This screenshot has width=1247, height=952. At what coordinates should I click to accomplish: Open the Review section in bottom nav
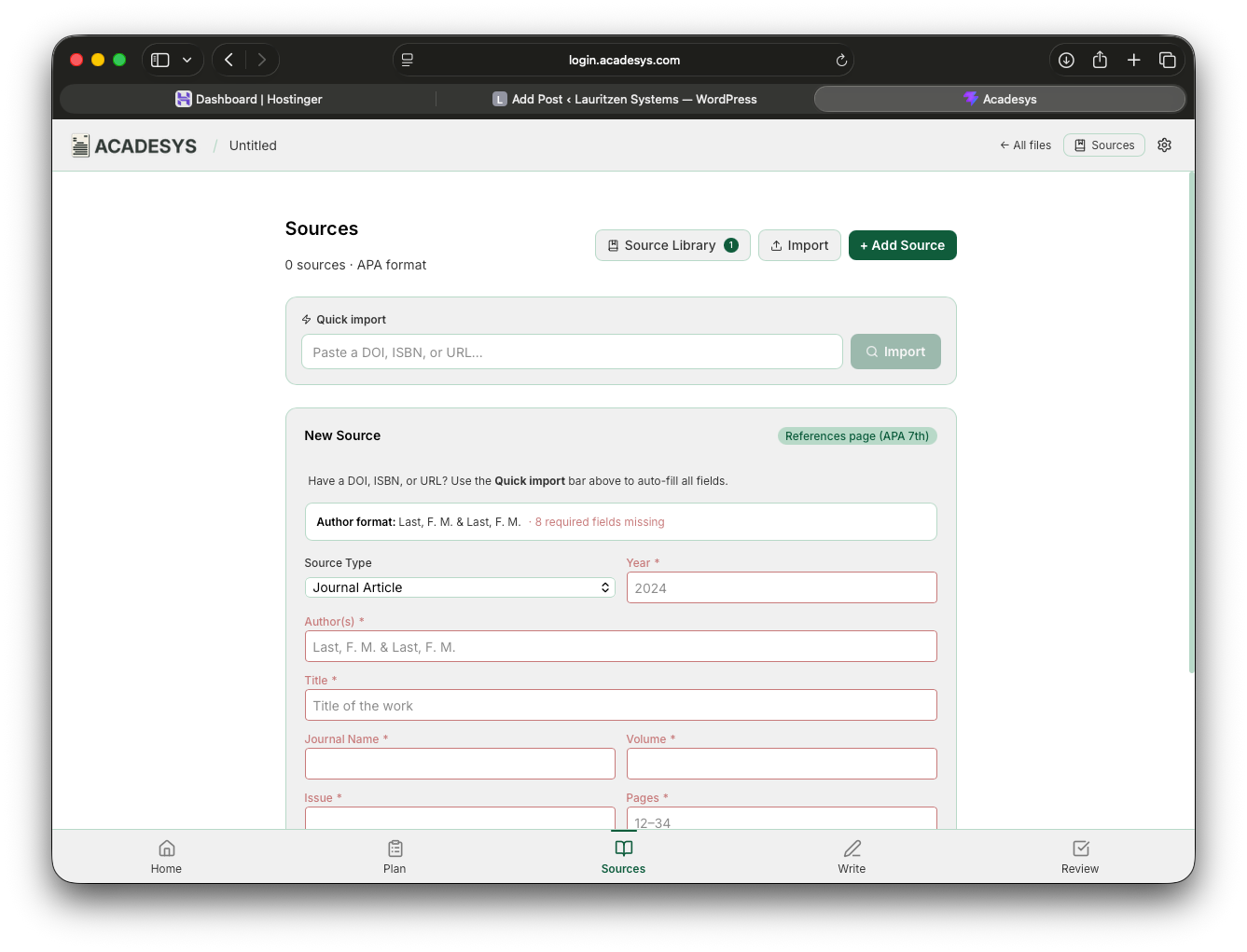[1080, 857]
